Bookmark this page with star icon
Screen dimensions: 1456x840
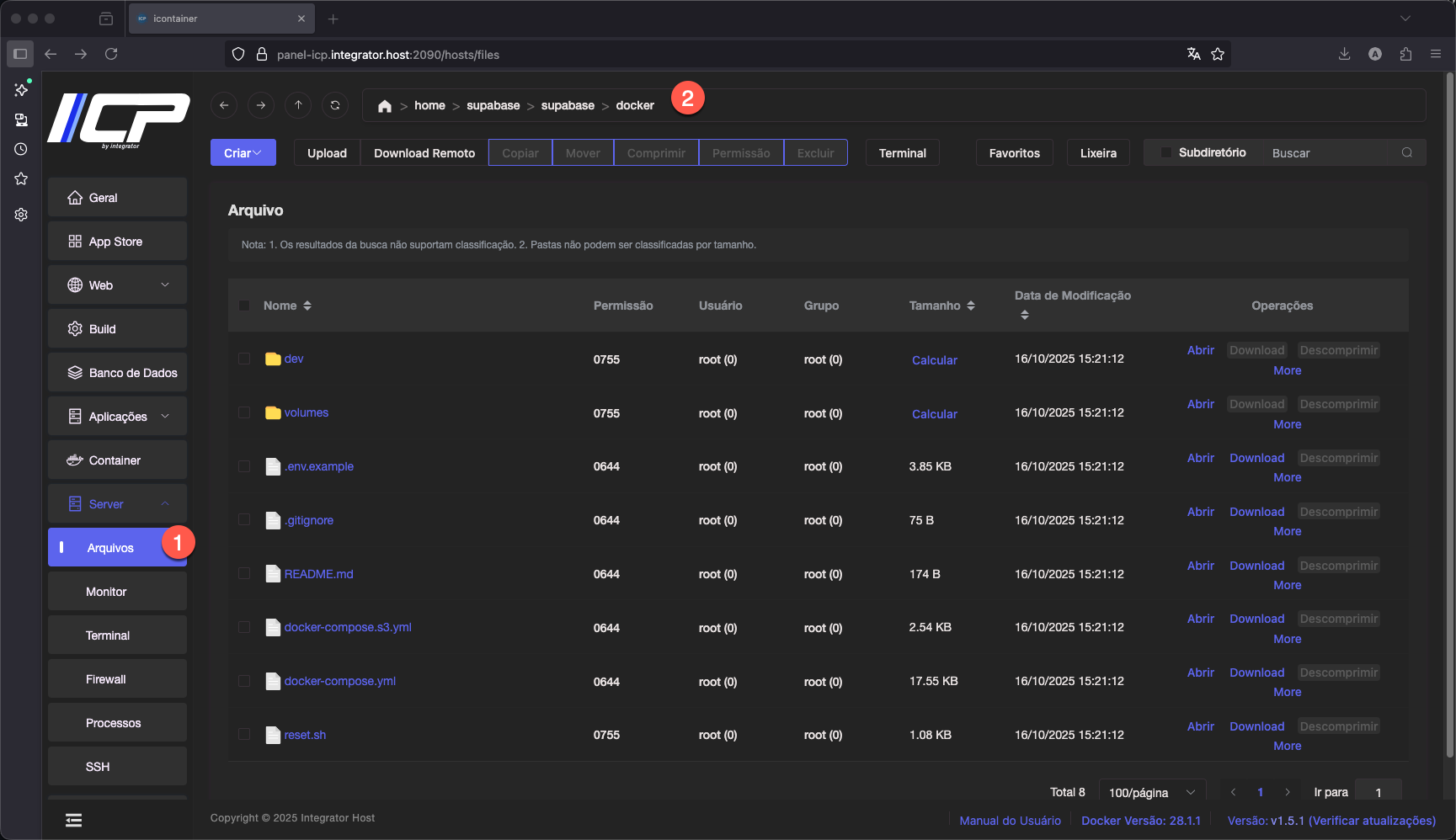1218,54
